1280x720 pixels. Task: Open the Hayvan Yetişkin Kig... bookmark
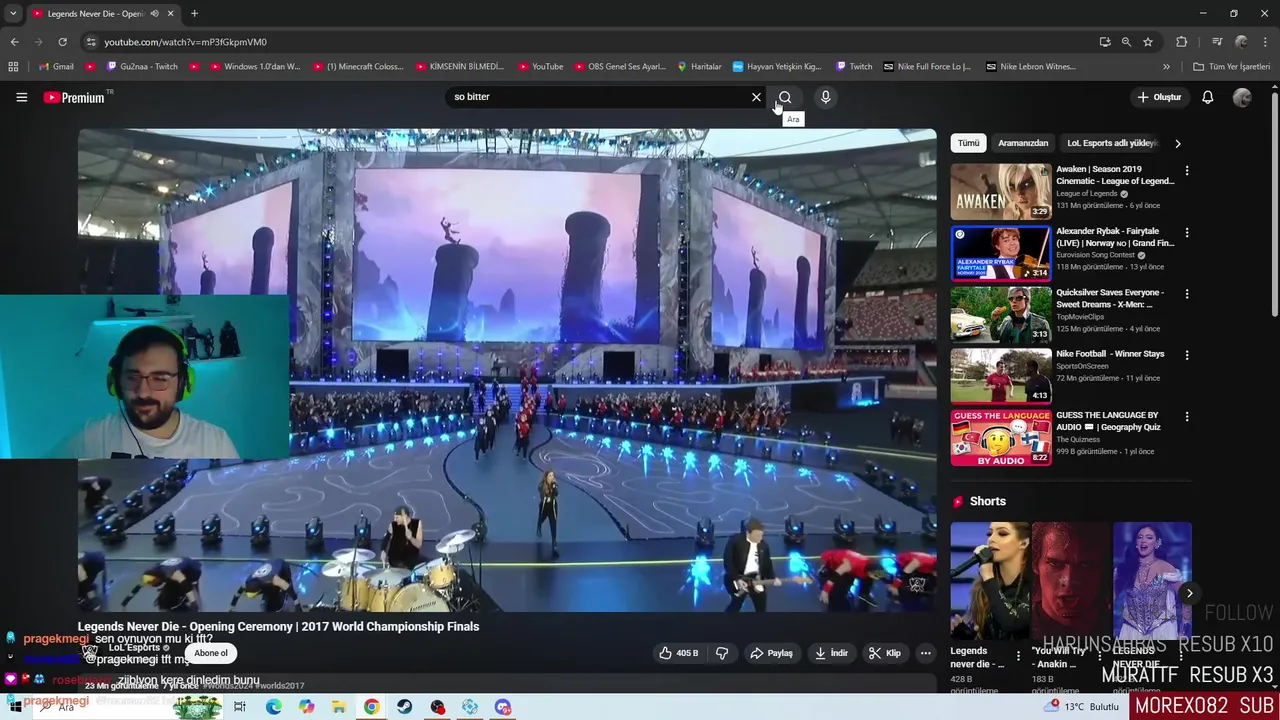[x=777, y=67]
